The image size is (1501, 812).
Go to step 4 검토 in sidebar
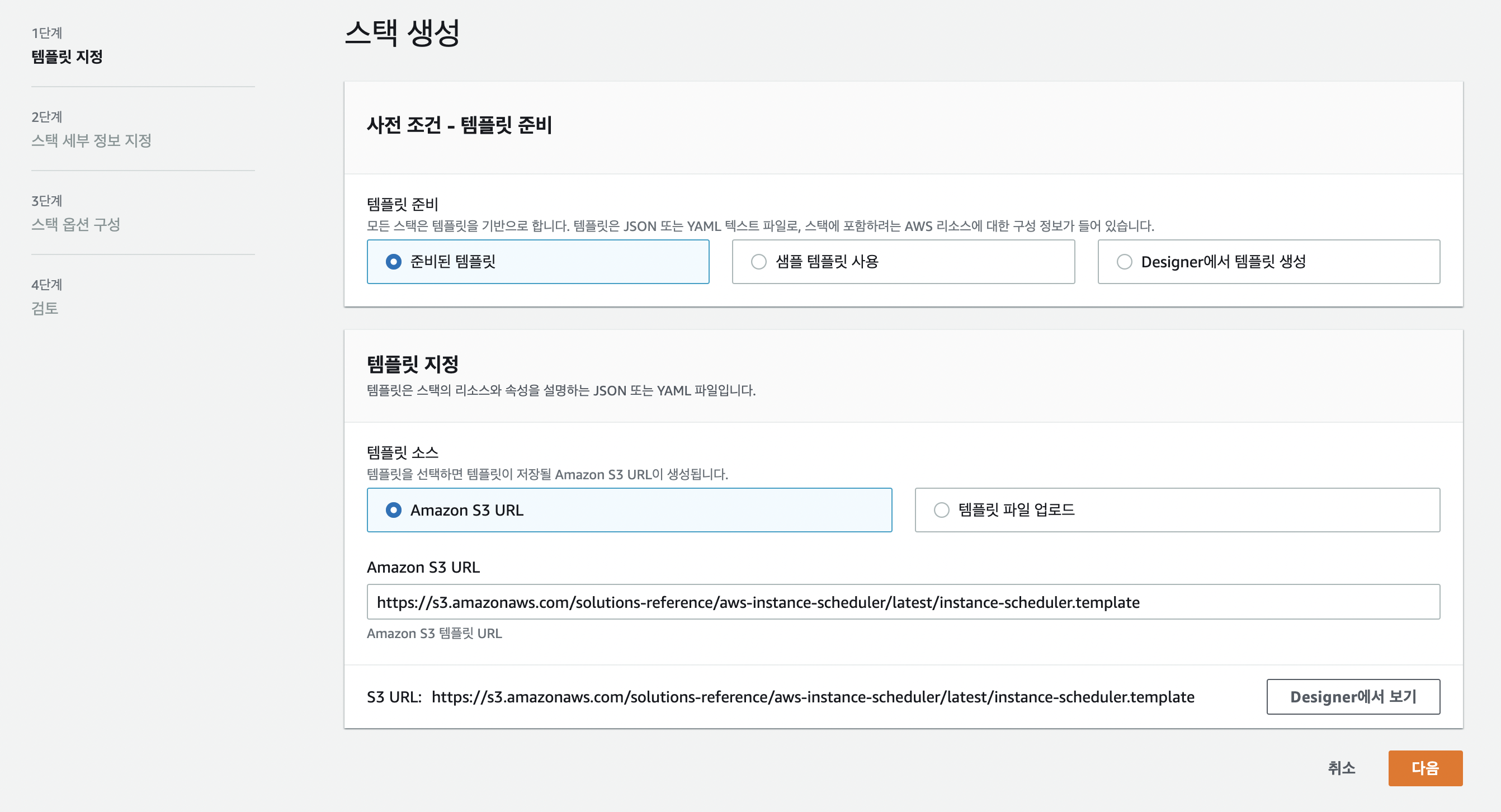[44, 308]
